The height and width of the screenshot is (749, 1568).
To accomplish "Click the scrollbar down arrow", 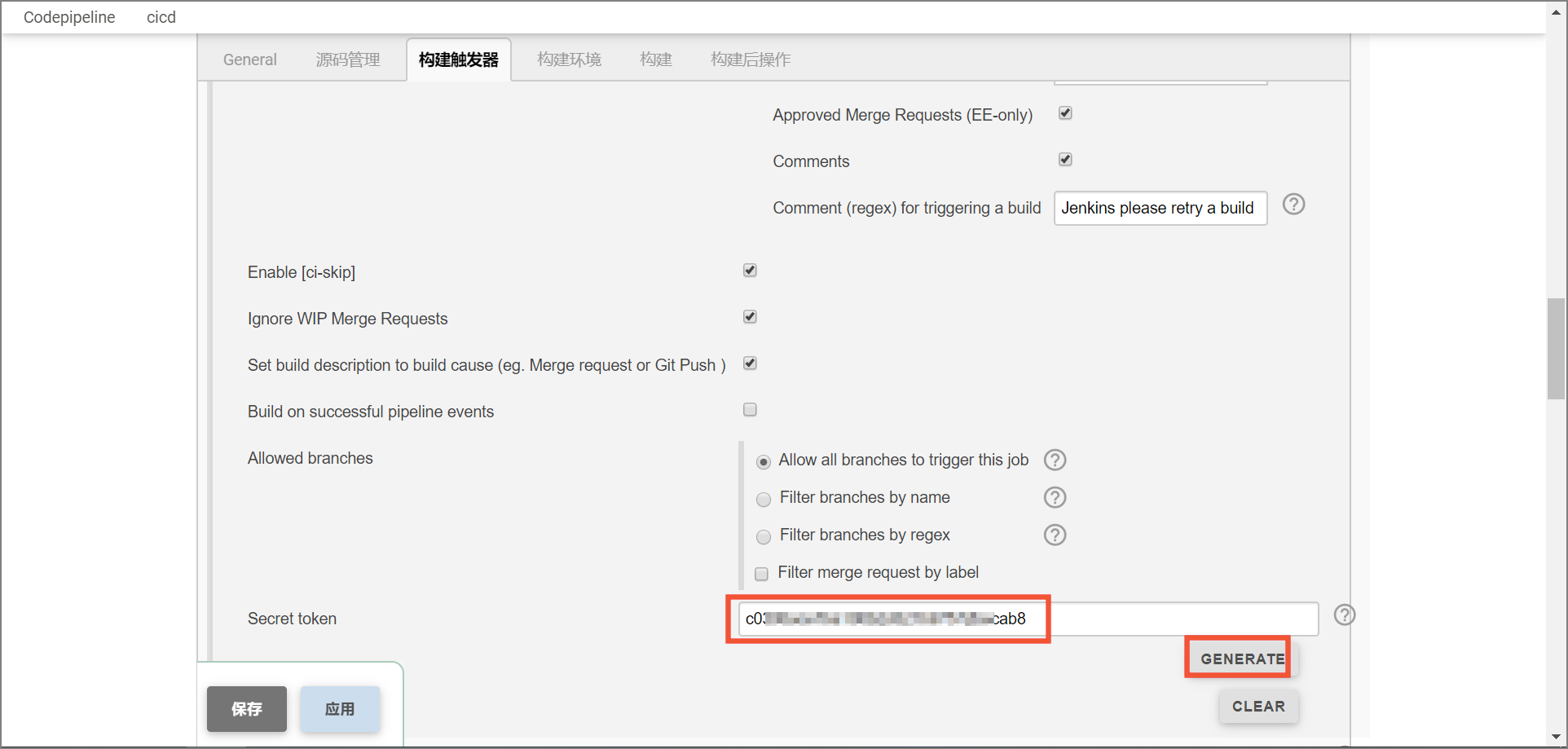I will (1557, 738).
